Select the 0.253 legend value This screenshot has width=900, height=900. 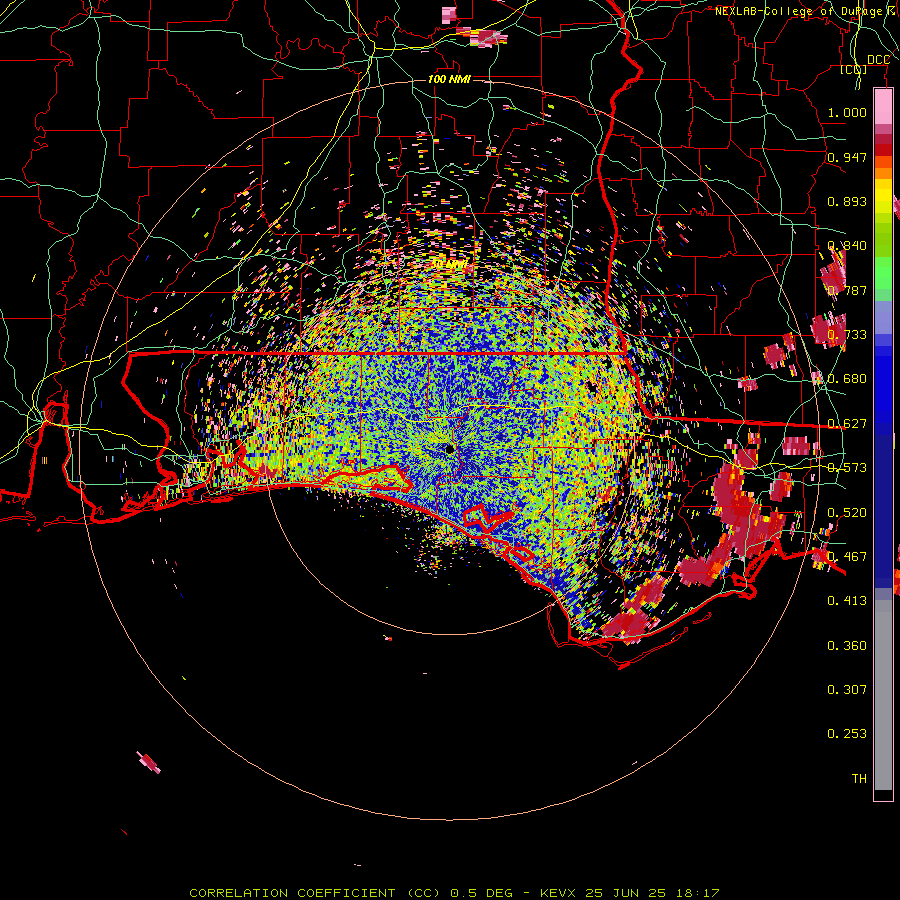coord(847,734)
